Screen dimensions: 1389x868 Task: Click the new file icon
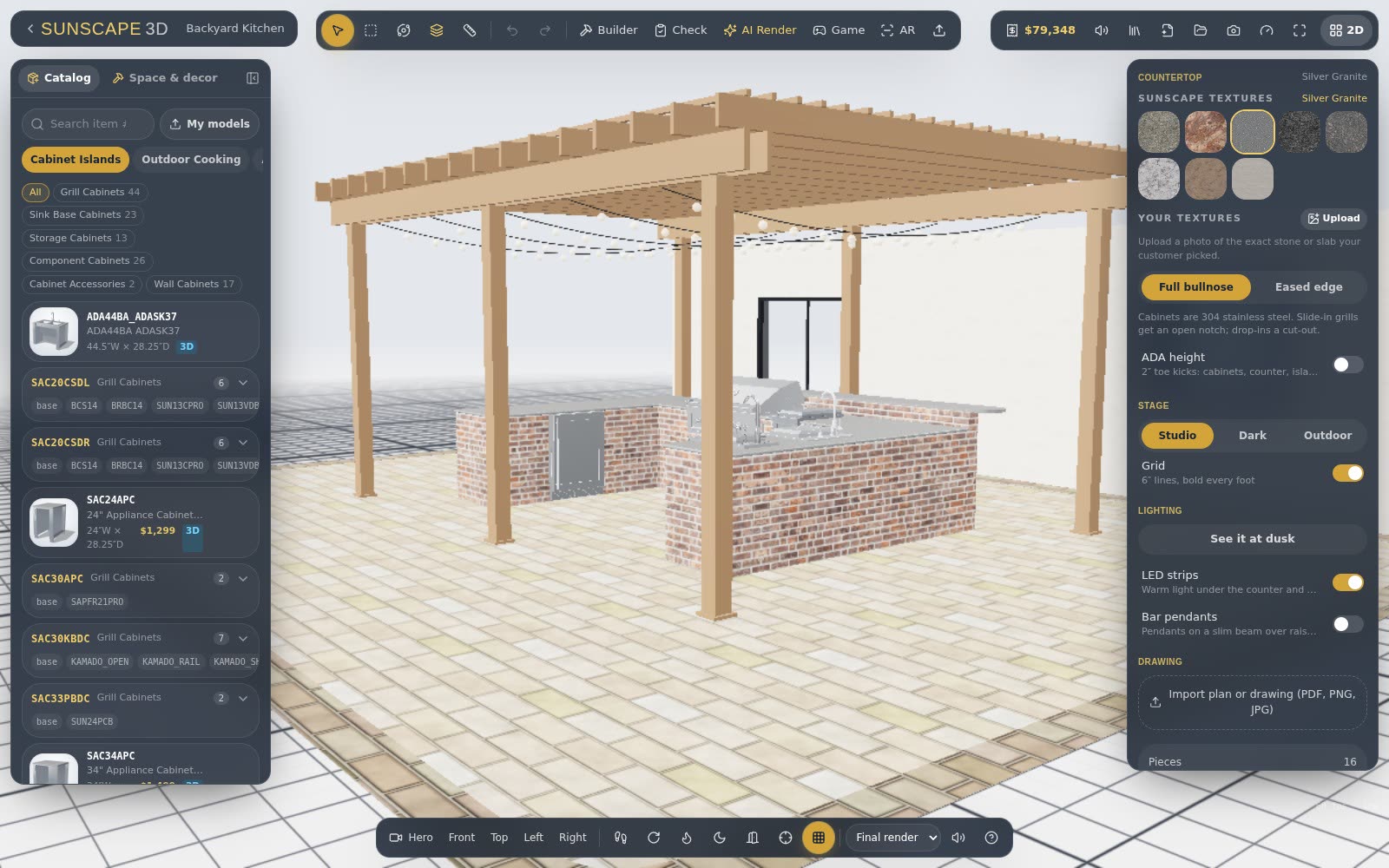(1168, 30)
